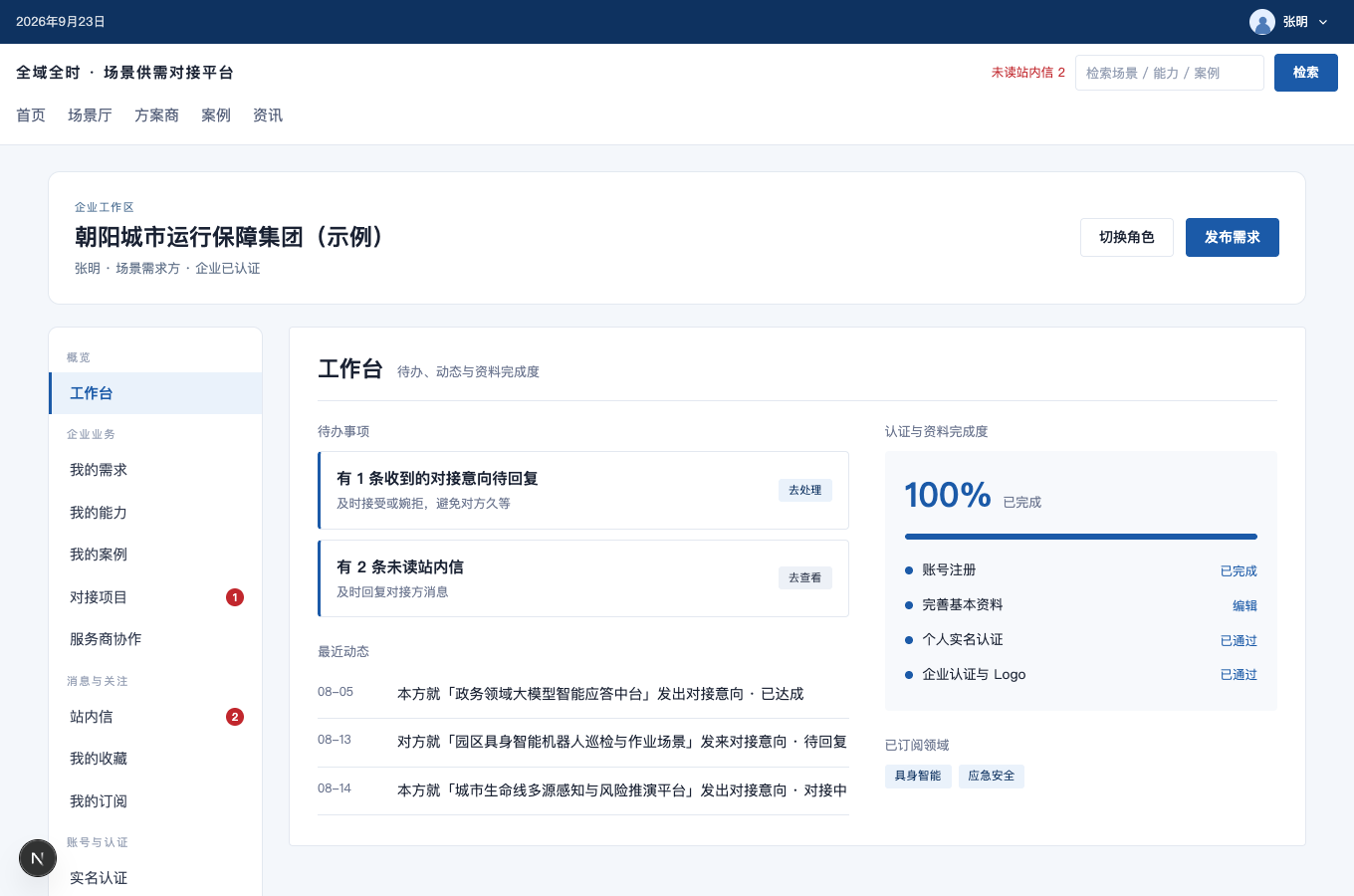Open 实名认证 in the sidebar
This screenshot has height=896, width=1354.
[155, 878]
